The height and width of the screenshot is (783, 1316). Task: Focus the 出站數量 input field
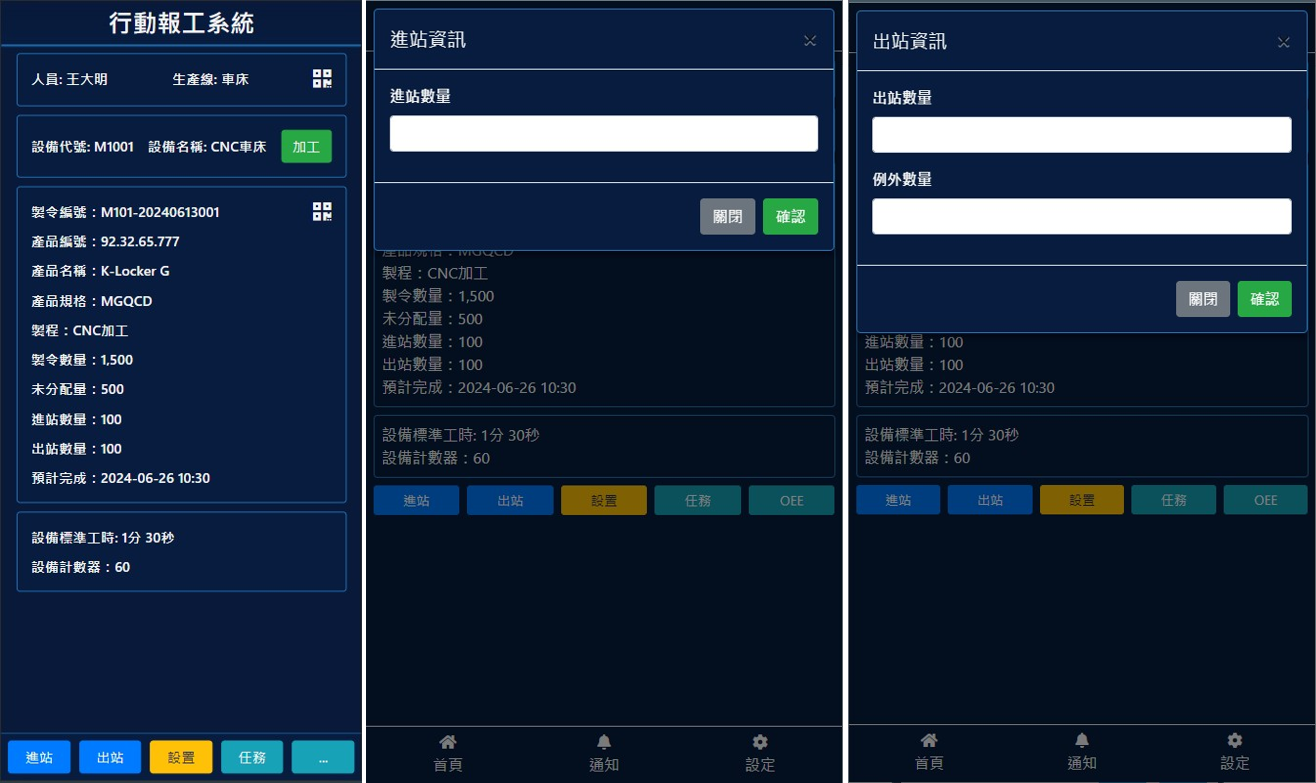[1082, 135]
